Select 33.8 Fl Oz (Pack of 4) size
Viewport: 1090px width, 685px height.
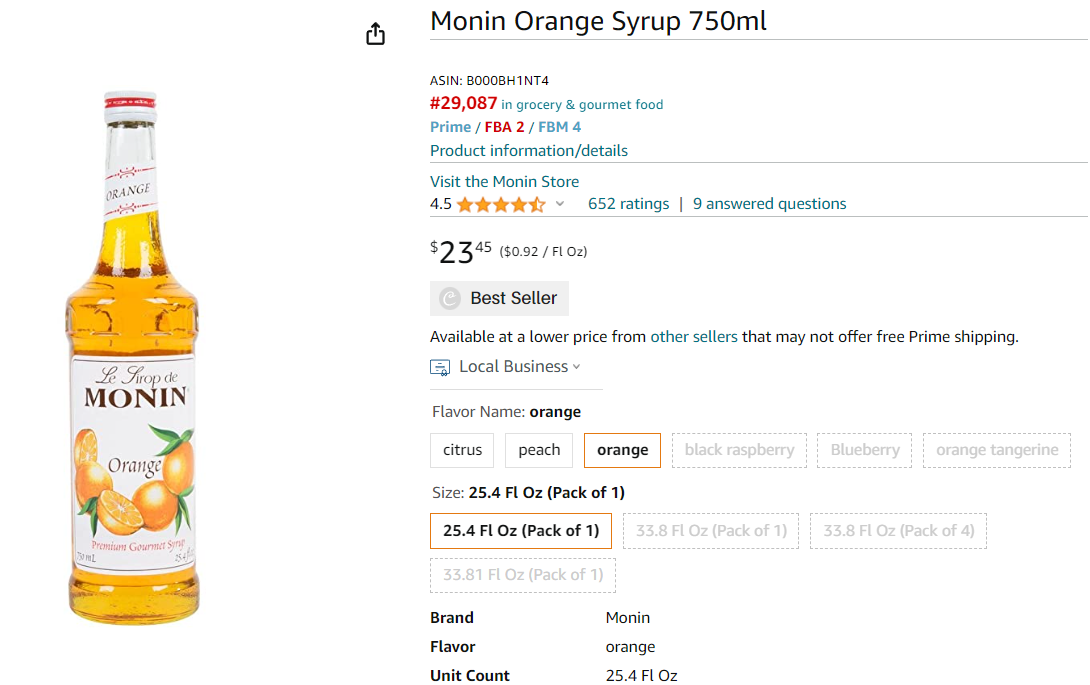898,531
